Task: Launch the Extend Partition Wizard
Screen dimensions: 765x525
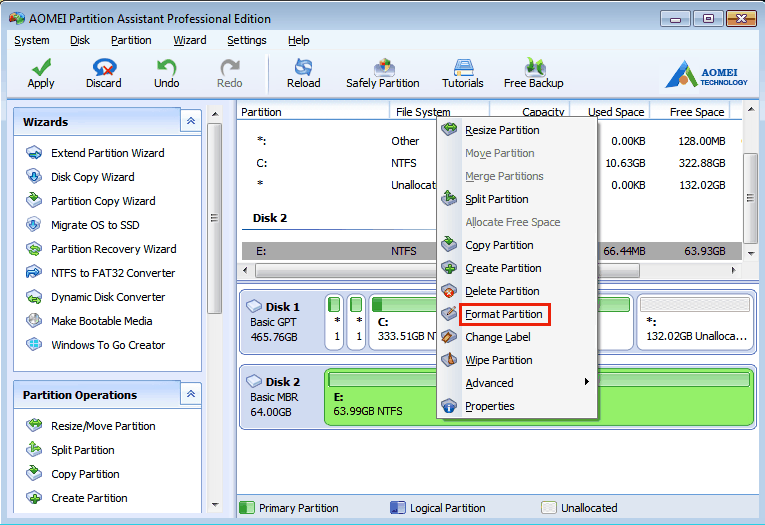Action: 107,153
